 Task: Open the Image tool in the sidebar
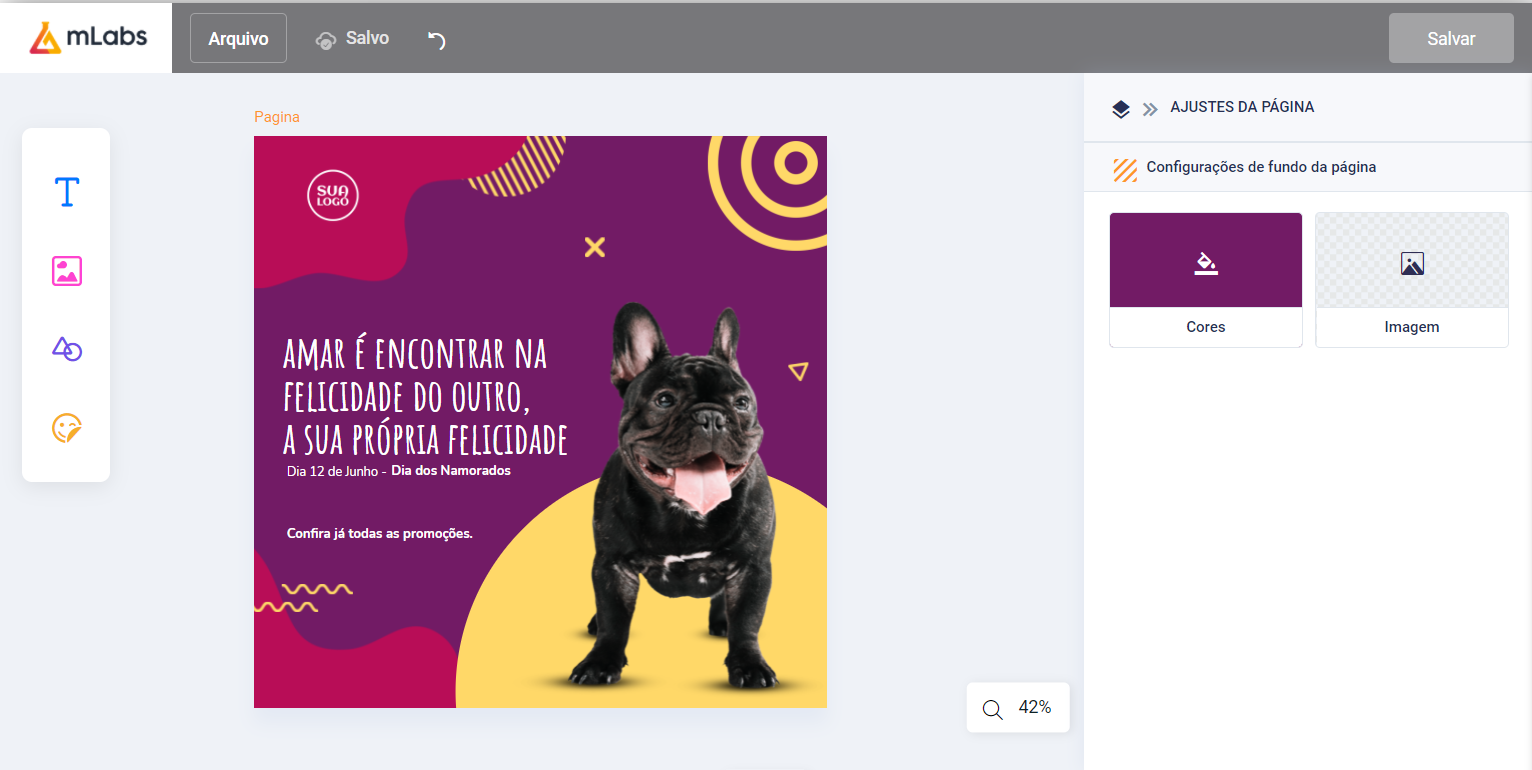(x=65, y=270)
